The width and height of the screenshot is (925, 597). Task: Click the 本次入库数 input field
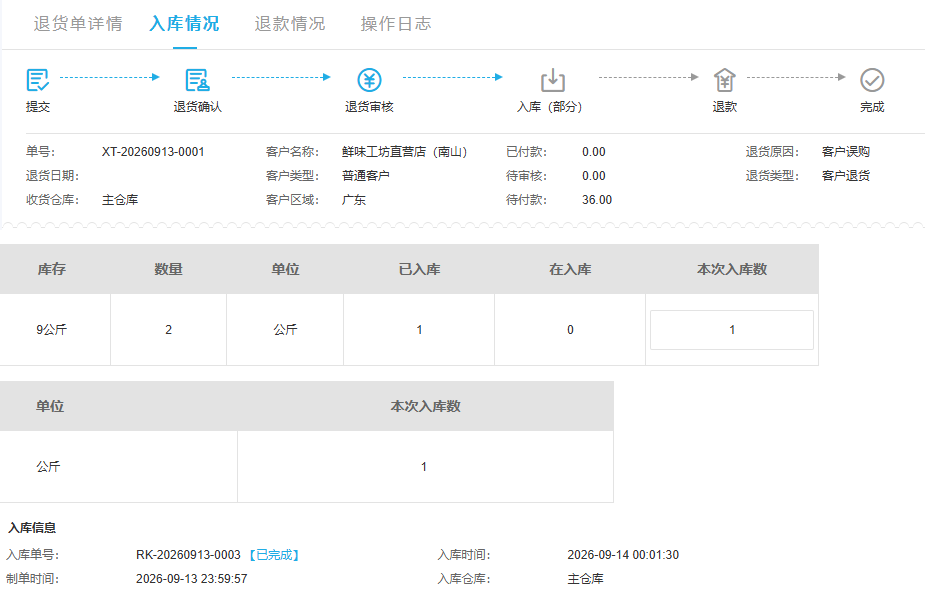(732, 330)
